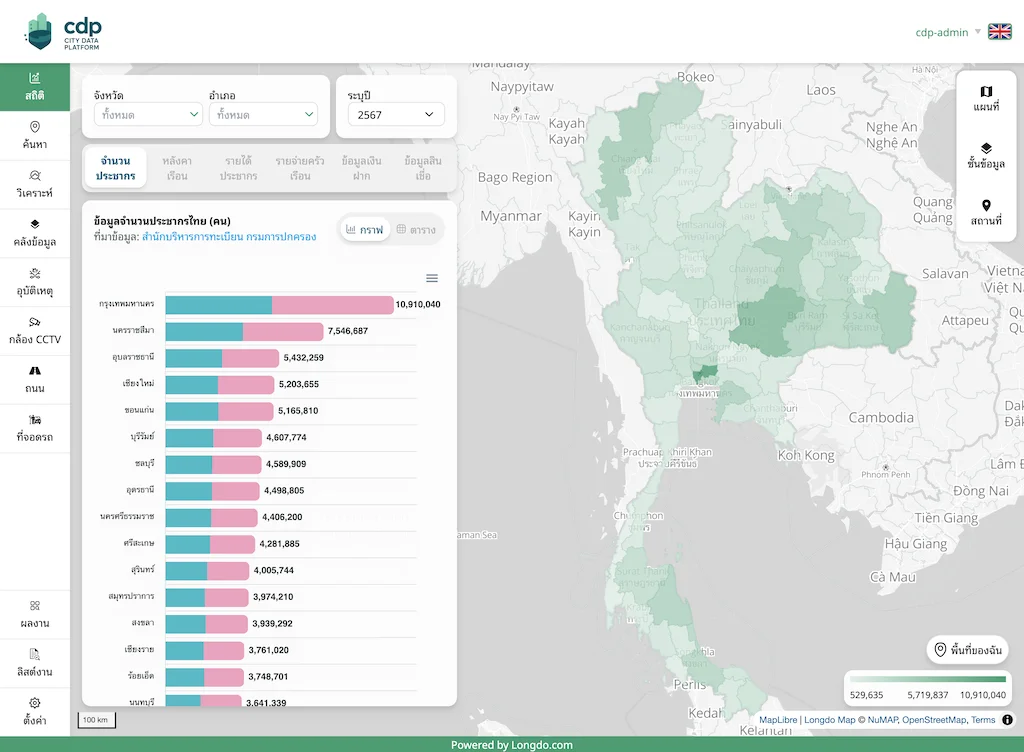Viewport: 1024px width, 752px height.
Task: Click the 4,406,200 value label
Action: pyautogui.click(x=282, y=517)
